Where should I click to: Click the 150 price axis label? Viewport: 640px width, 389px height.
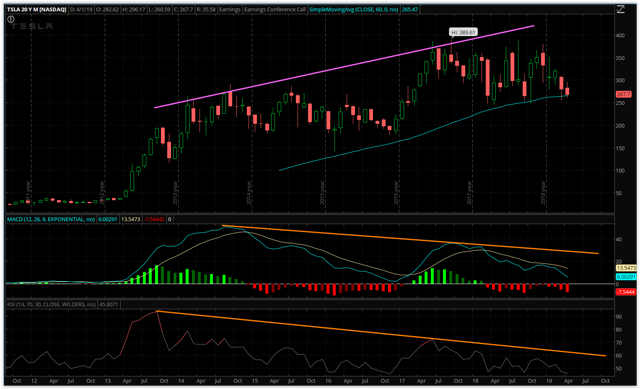(x=620, y=148)
